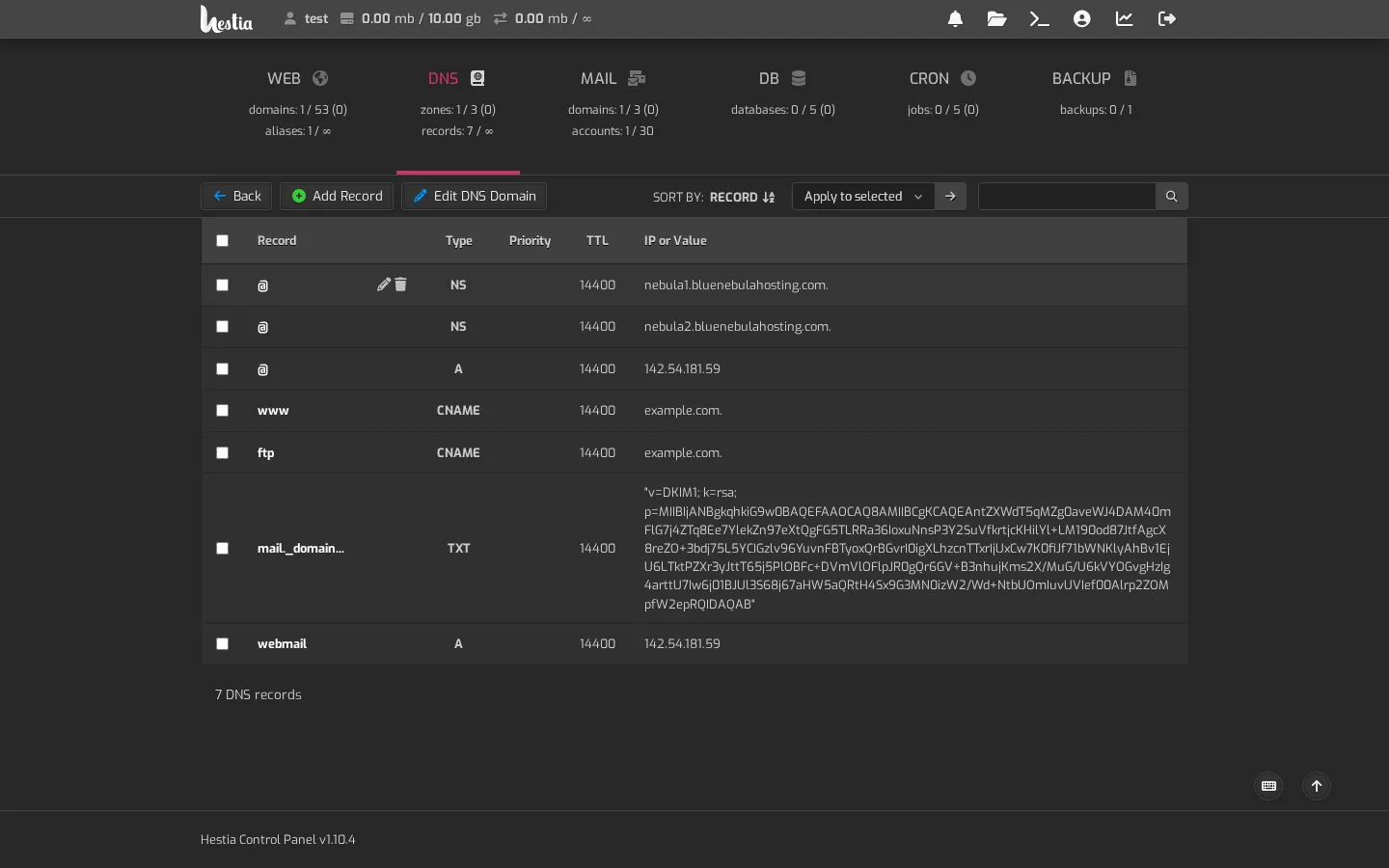This screenshot has height=868, width=1389.
Task: Check the box for nebula1 NS record
Action: pos(223,285)
